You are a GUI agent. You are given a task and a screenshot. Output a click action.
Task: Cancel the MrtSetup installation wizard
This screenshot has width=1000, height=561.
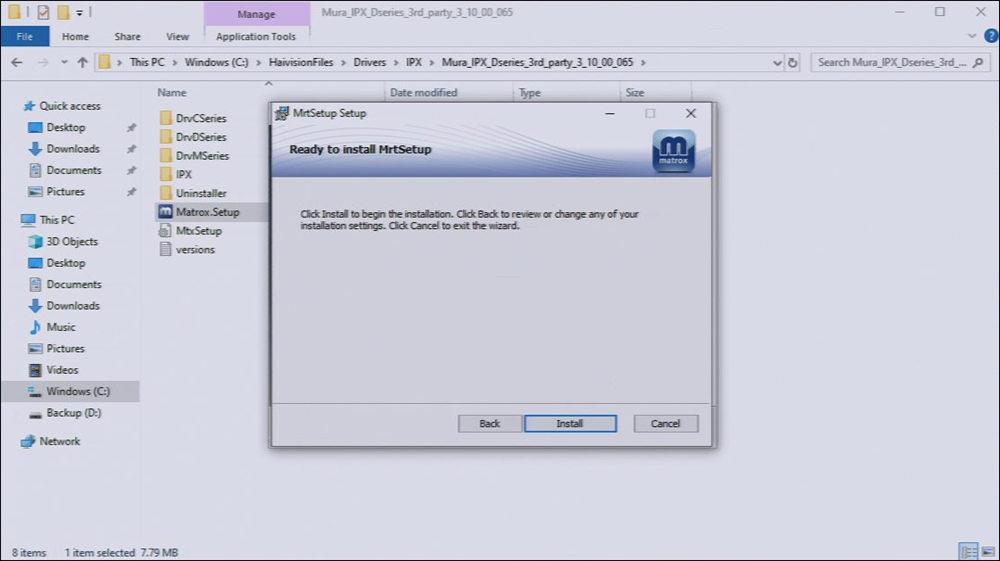coord(665,424)
